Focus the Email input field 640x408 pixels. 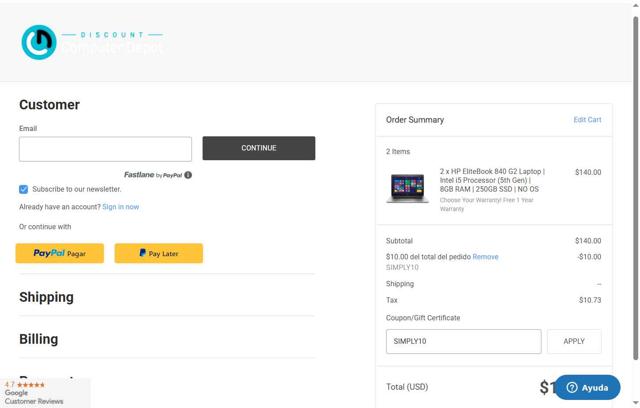(x=105, y=149)
